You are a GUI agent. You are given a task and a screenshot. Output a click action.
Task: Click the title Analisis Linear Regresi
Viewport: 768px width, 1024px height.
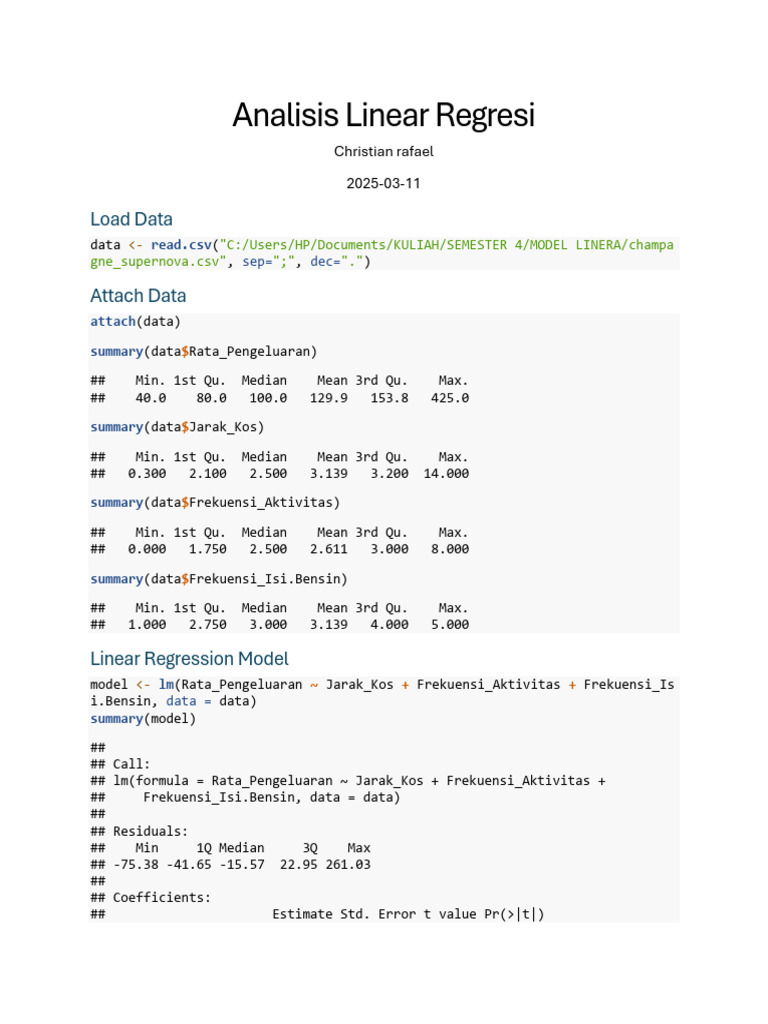[x=383, y=115]
